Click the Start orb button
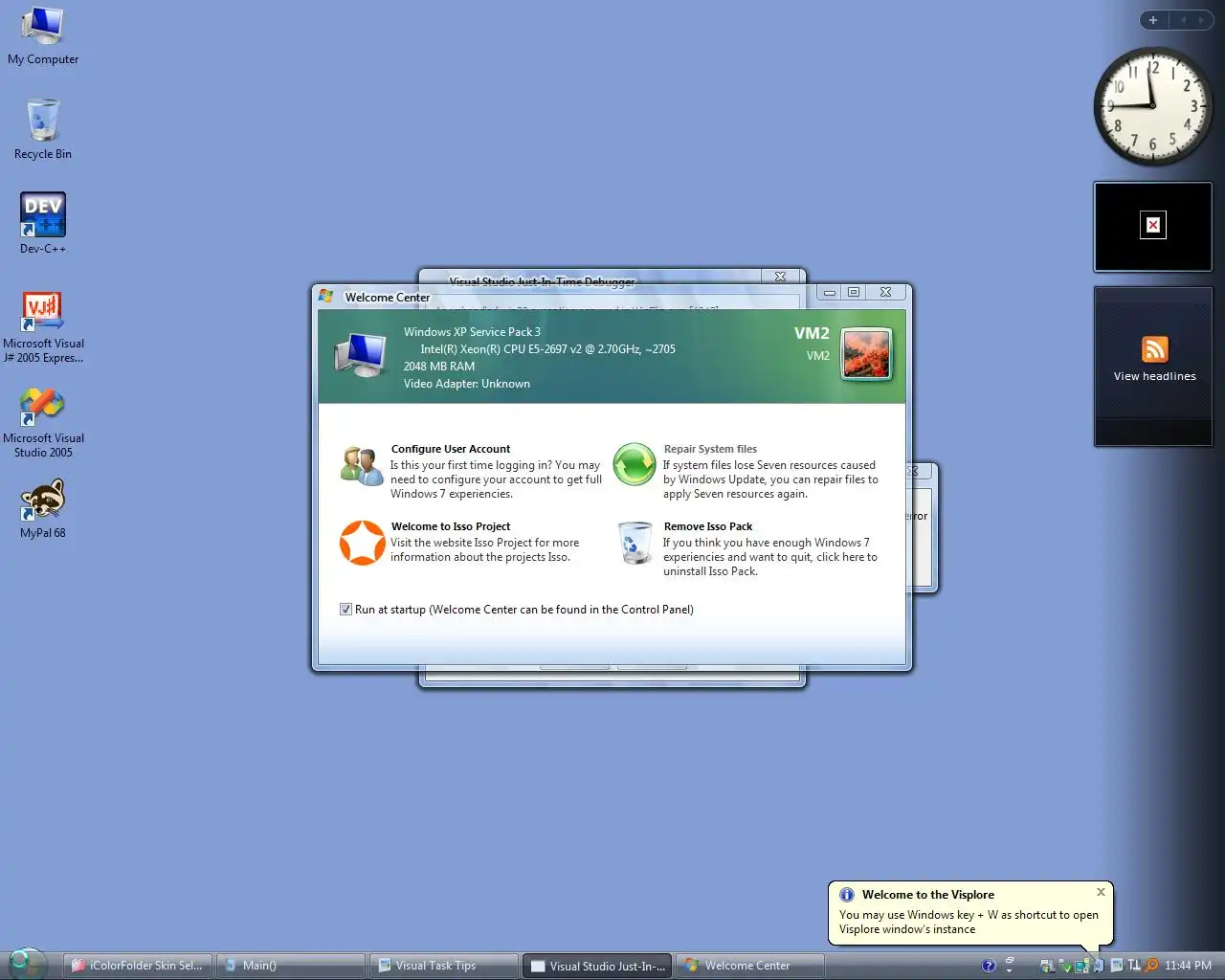 (26, 964)
